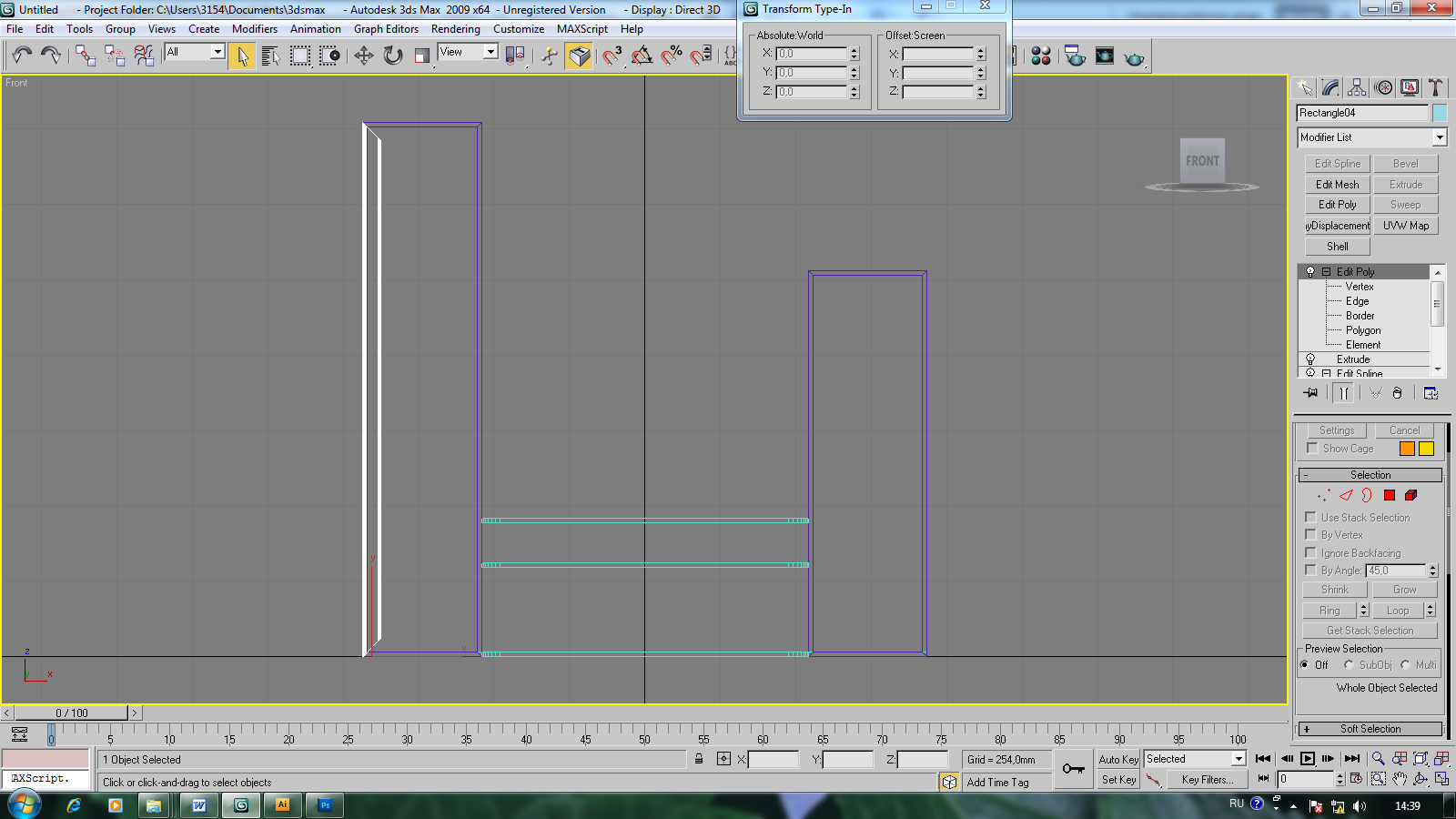
Task: Toggle the Percent Snap icon
Action: pyautogui.click(x=672, y=56)
